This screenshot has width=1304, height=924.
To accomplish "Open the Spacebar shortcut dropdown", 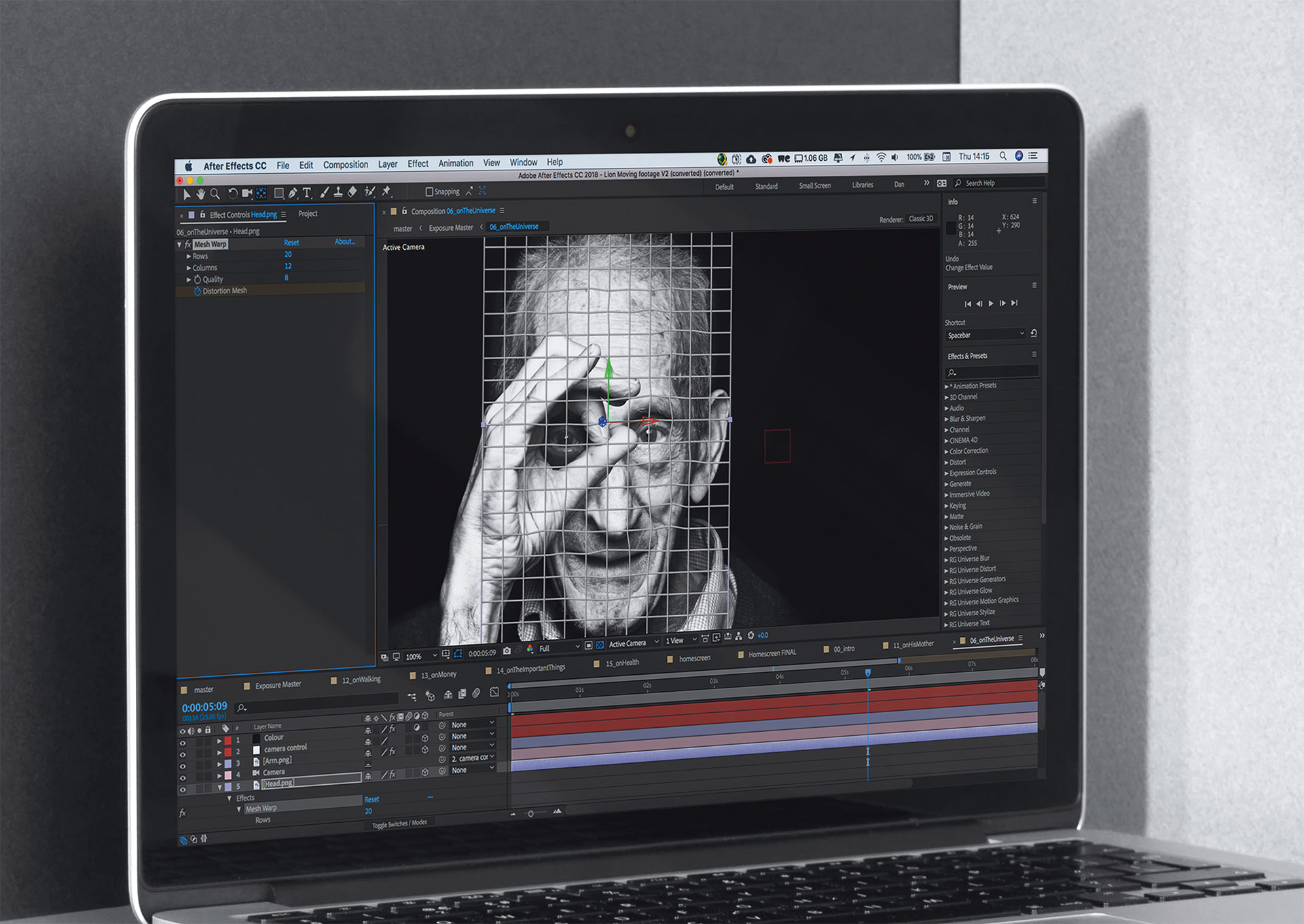I will pyautogui.click(x=985, y=335).
